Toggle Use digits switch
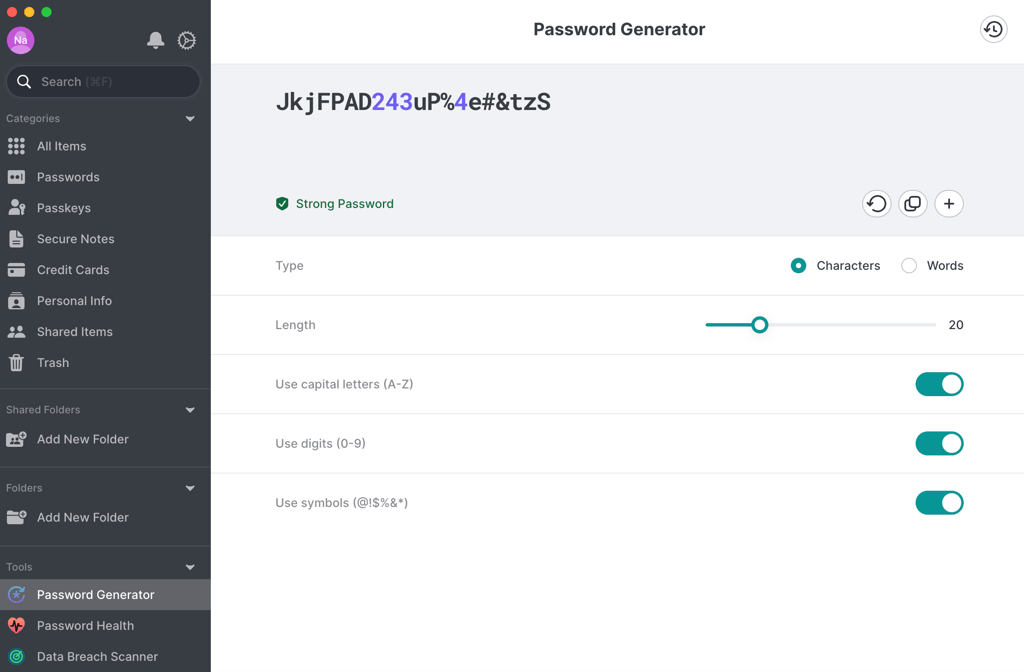Screen dimensions: 1024x672 click(939, 443)
